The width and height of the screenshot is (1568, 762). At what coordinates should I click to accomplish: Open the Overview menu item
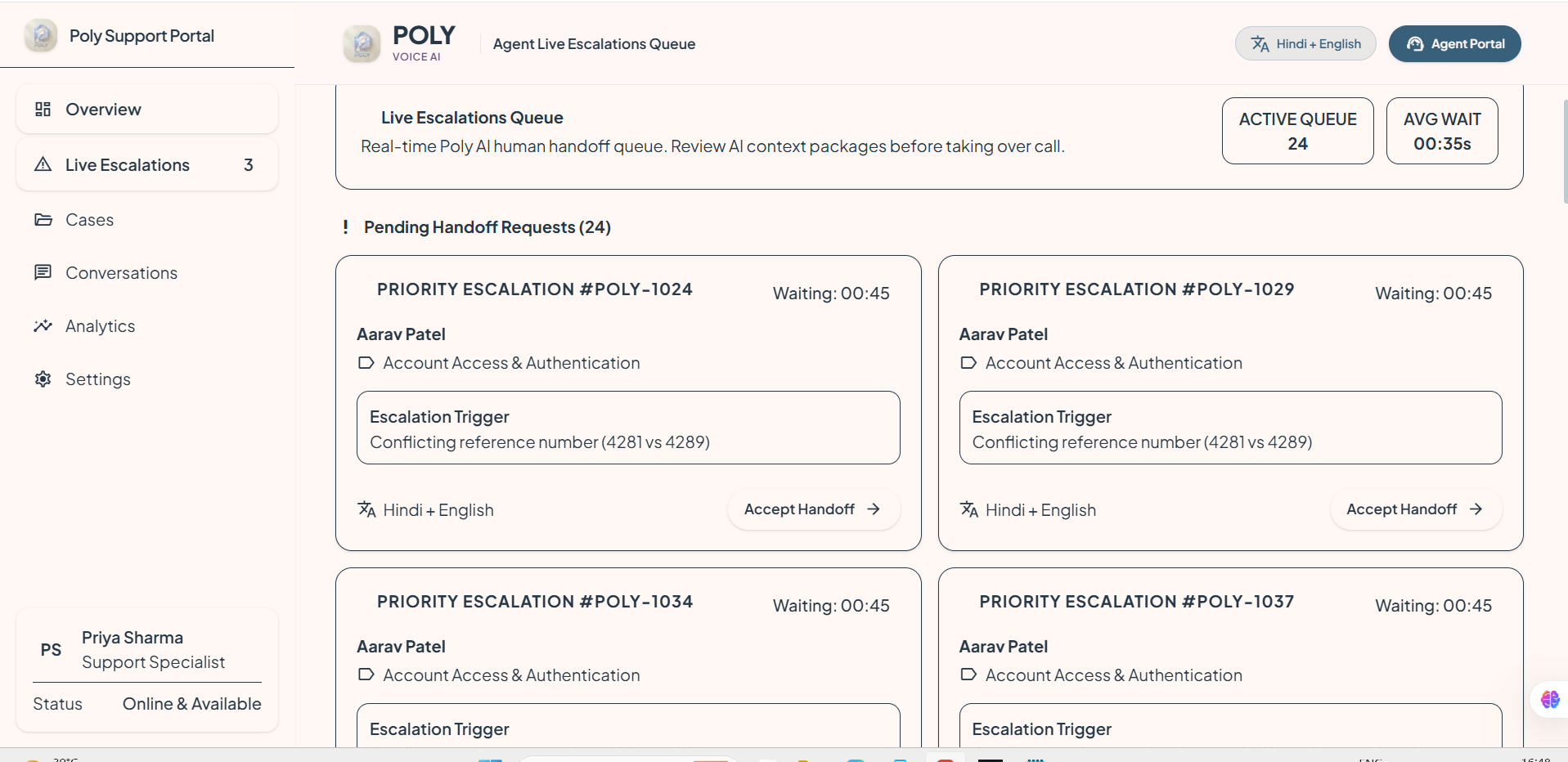tap(147, 109)
